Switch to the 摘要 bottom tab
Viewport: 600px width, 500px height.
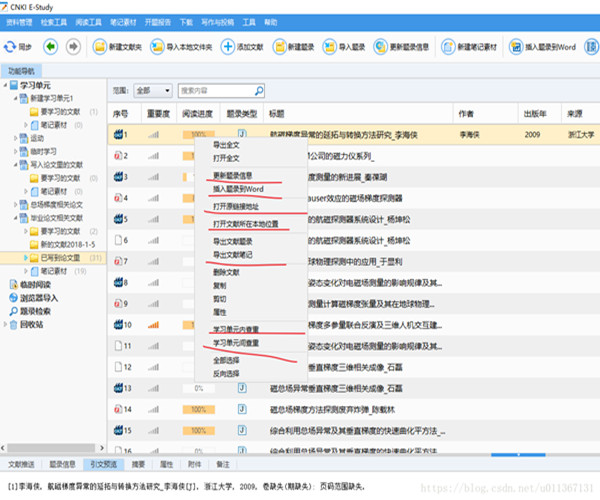coord(138,465)
